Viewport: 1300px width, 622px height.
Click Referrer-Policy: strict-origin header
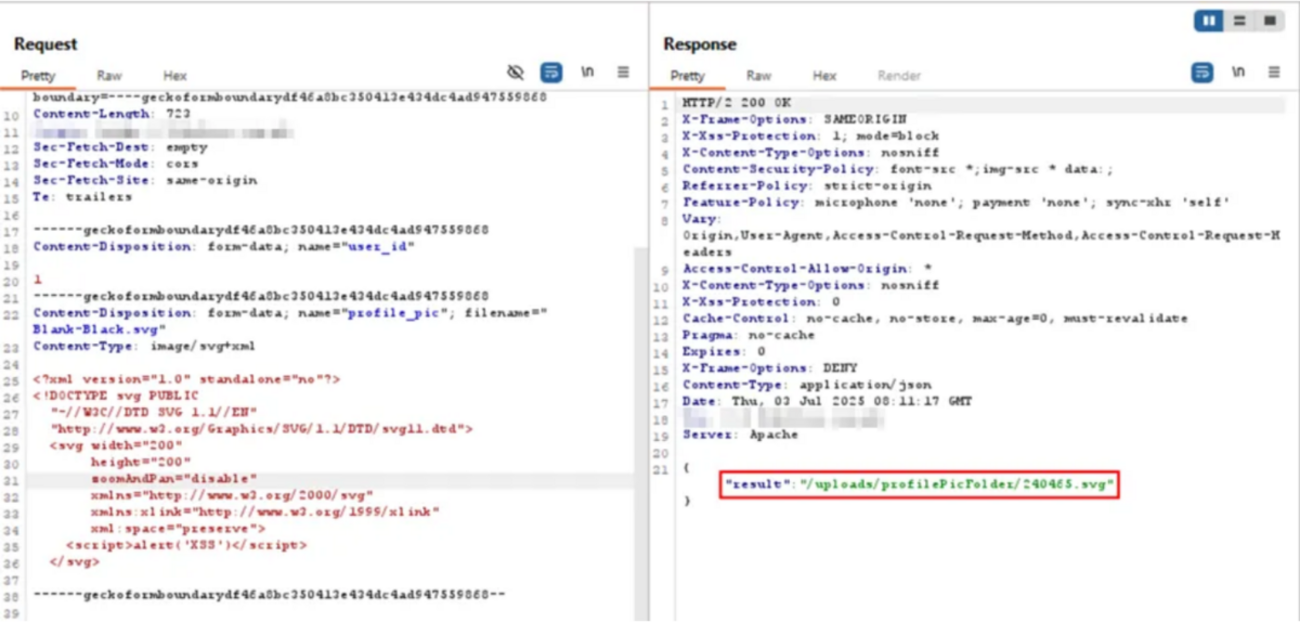[806, 185]
